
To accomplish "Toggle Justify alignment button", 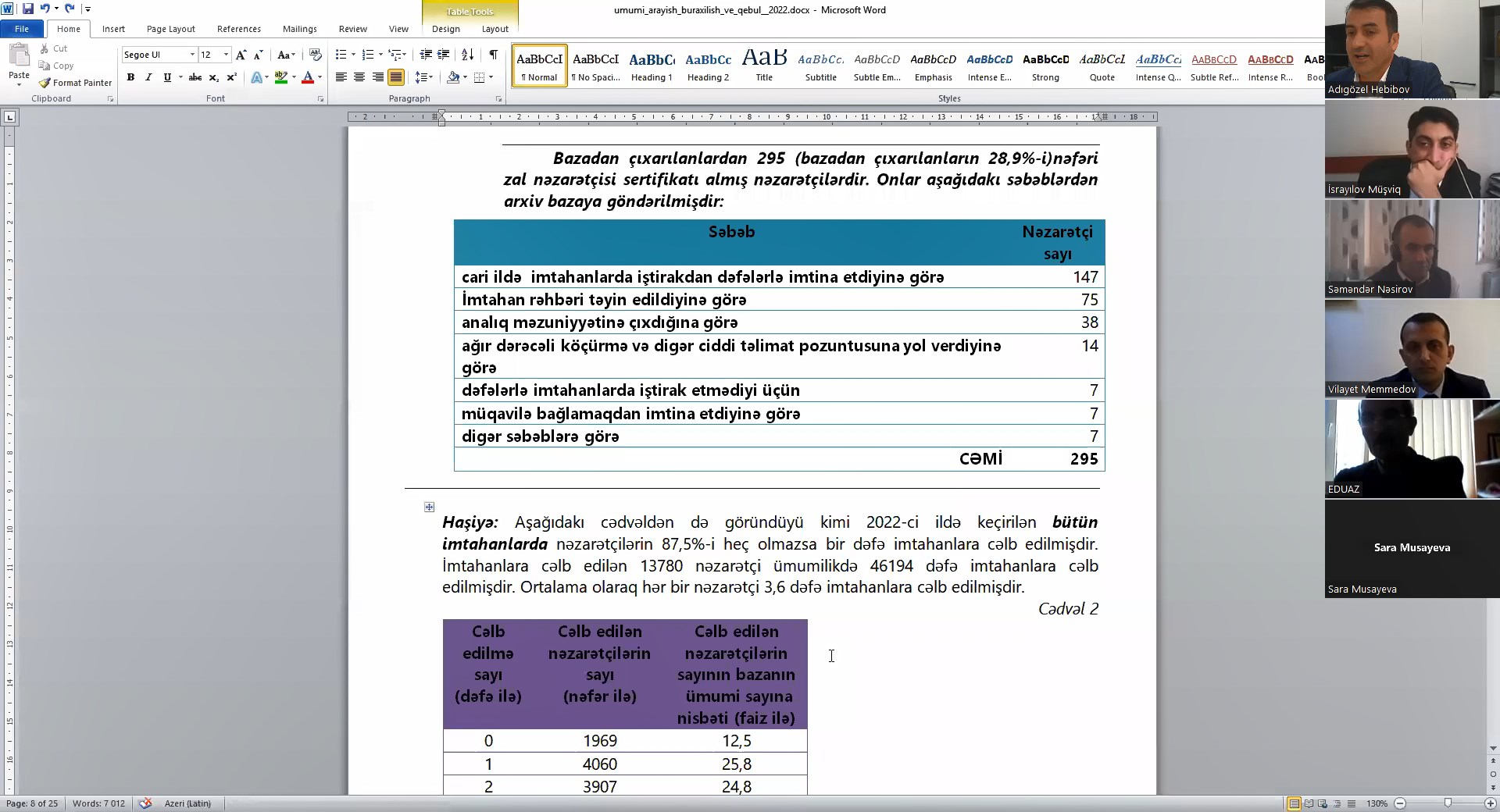I will [396, 77].
